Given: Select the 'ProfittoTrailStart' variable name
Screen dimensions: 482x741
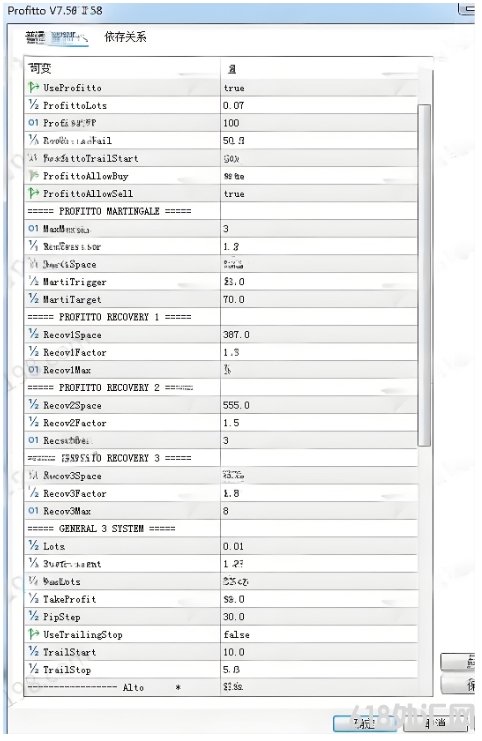Looking at the screenshot, I should (x=90, y=158).
